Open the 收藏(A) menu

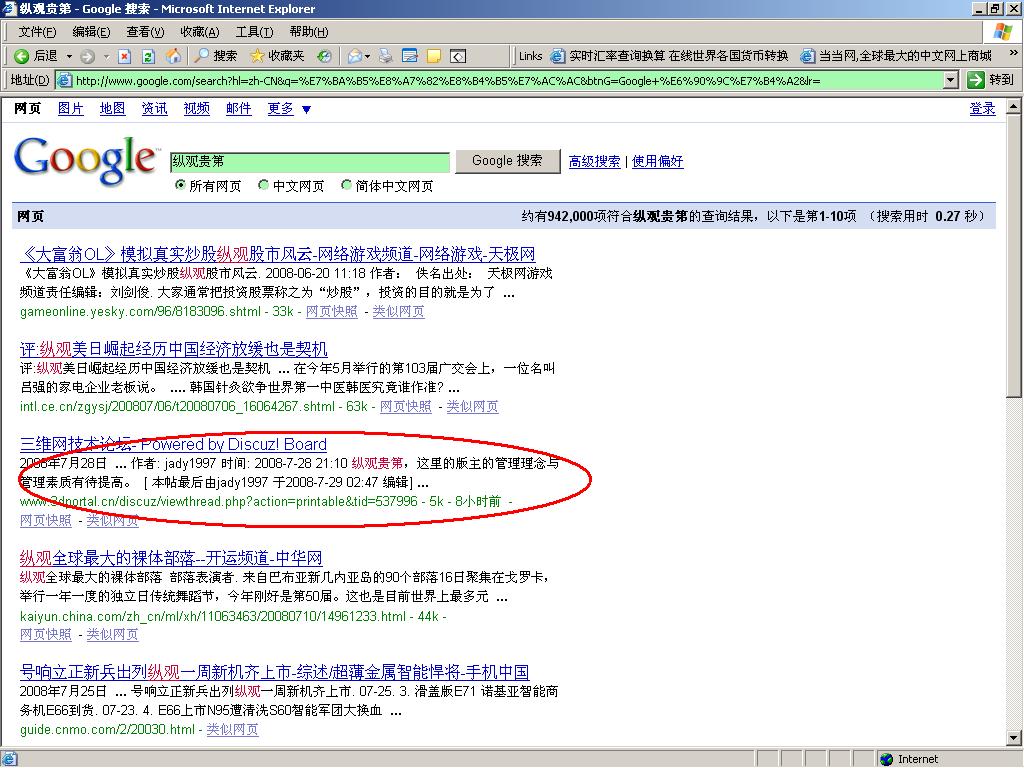pos(200,32)
